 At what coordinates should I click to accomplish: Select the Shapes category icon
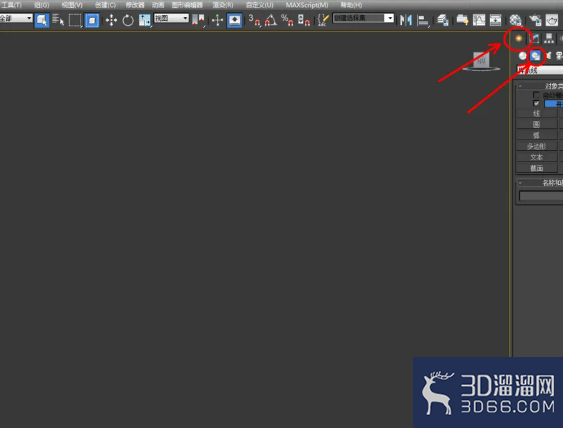[535, 56]
